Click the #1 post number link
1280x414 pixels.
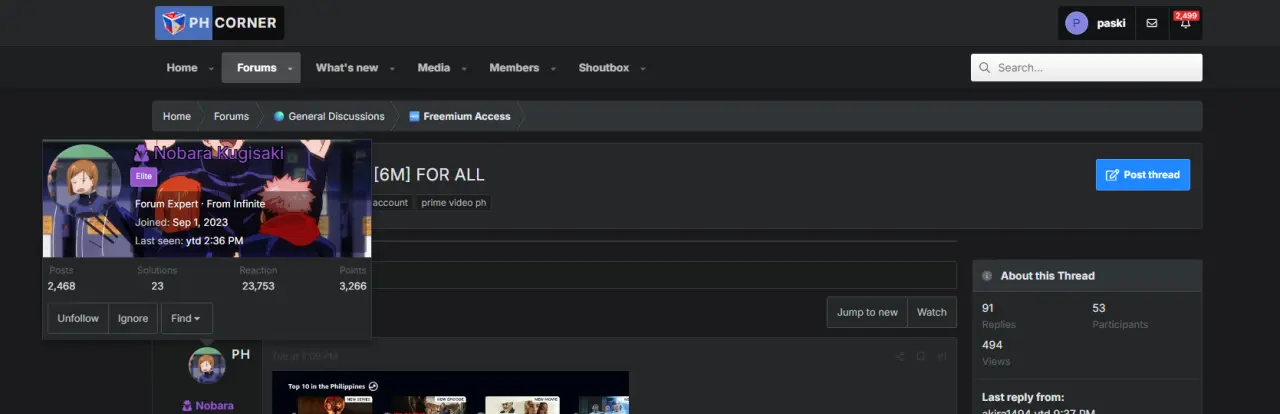[x=941, y=356]
